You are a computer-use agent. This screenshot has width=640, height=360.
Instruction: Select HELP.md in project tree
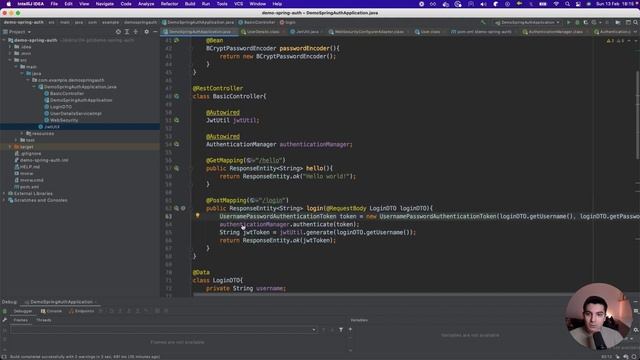(27, 167)
